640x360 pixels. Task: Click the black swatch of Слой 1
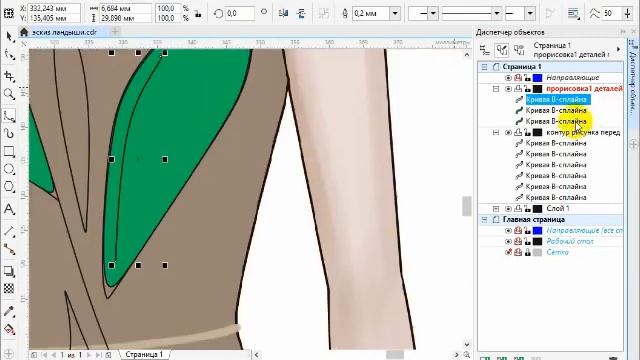538,209
